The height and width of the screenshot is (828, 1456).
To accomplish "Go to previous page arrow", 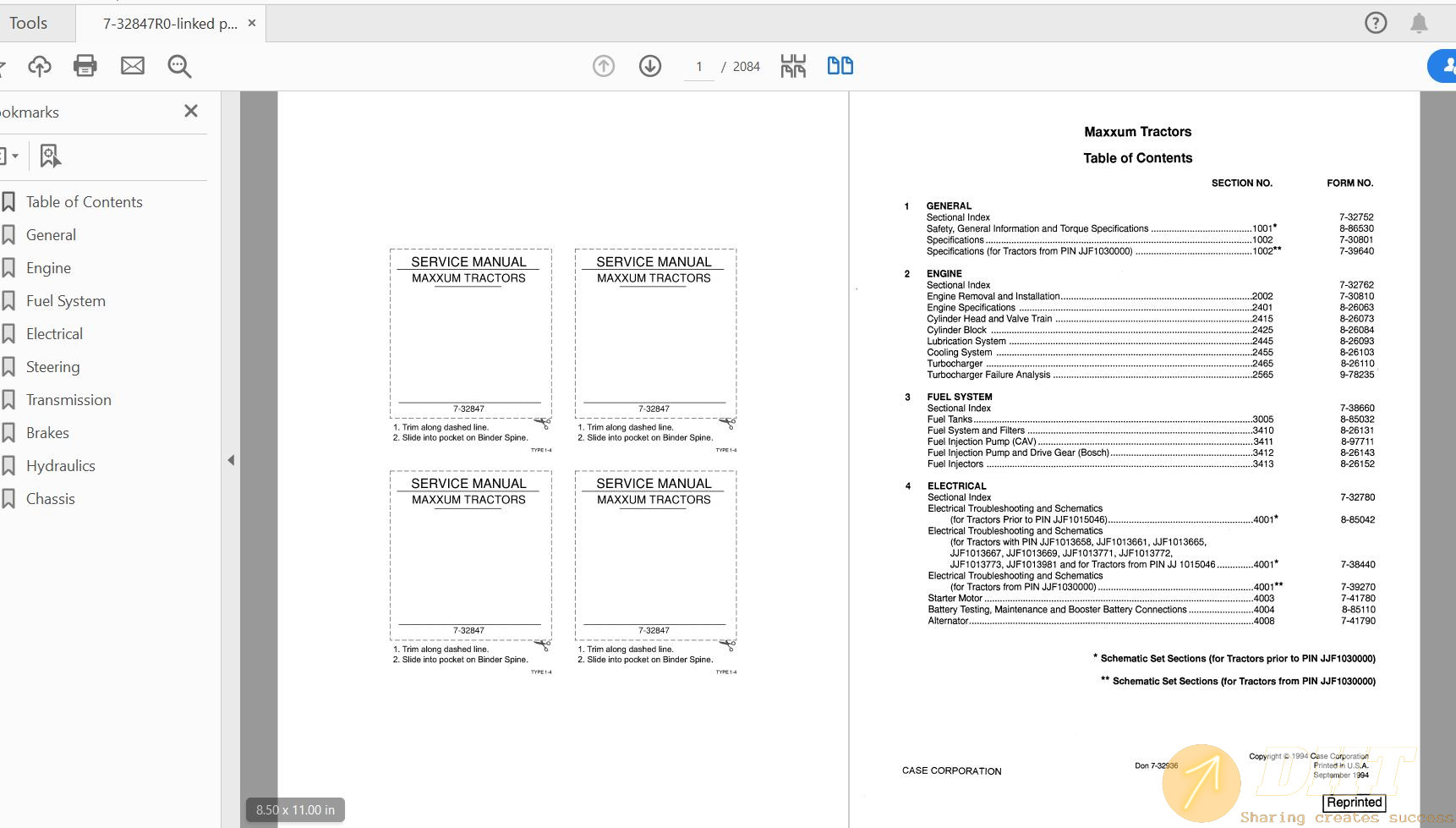I will 604,66.
